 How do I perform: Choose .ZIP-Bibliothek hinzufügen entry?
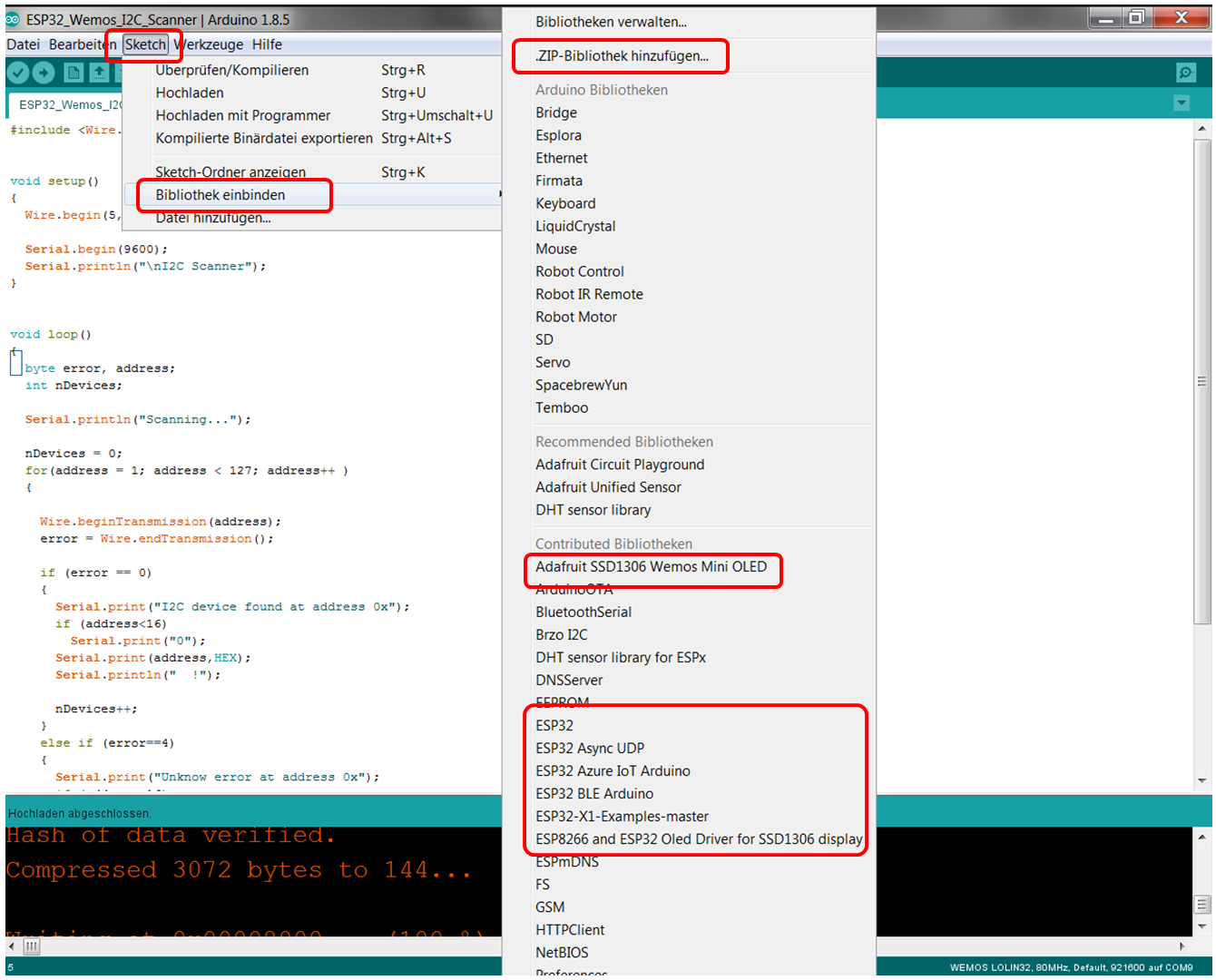click(x=622, y=56)
